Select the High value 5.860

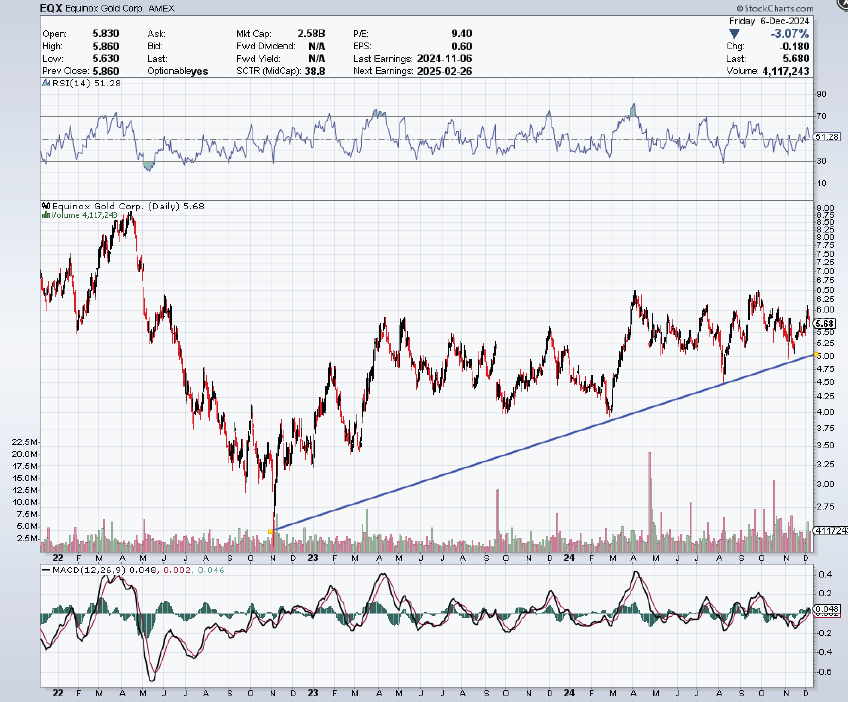pos(106,46)
